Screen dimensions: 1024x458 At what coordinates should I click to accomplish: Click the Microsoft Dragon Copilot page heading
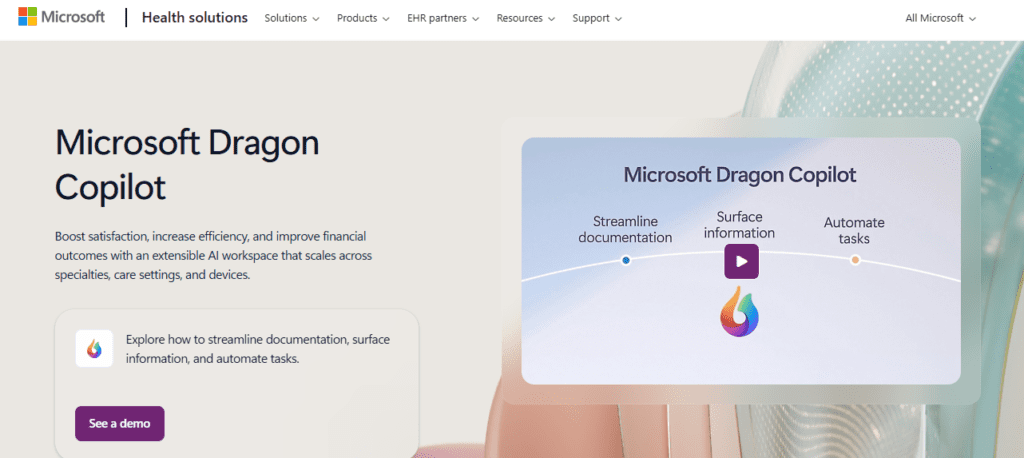[x=187, y=165]
